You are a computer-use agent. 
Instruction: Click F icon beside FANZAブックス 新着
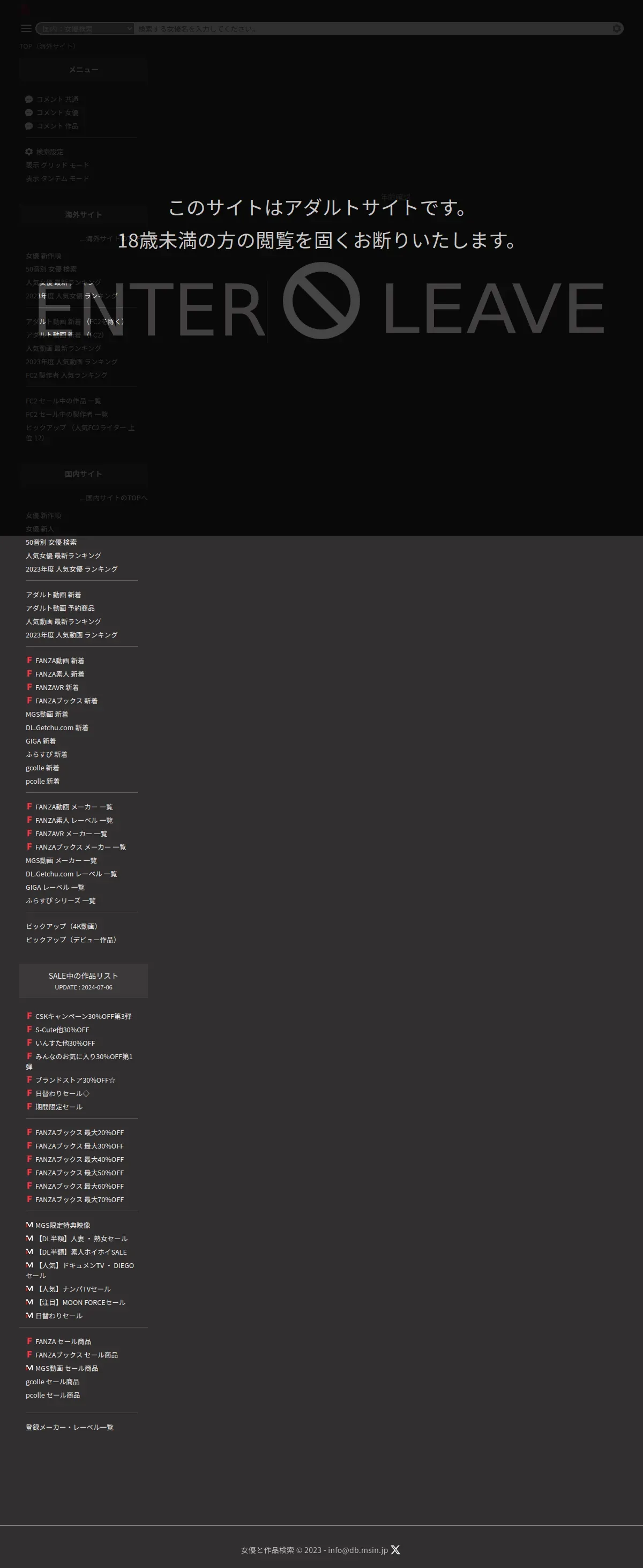[29, 700]
